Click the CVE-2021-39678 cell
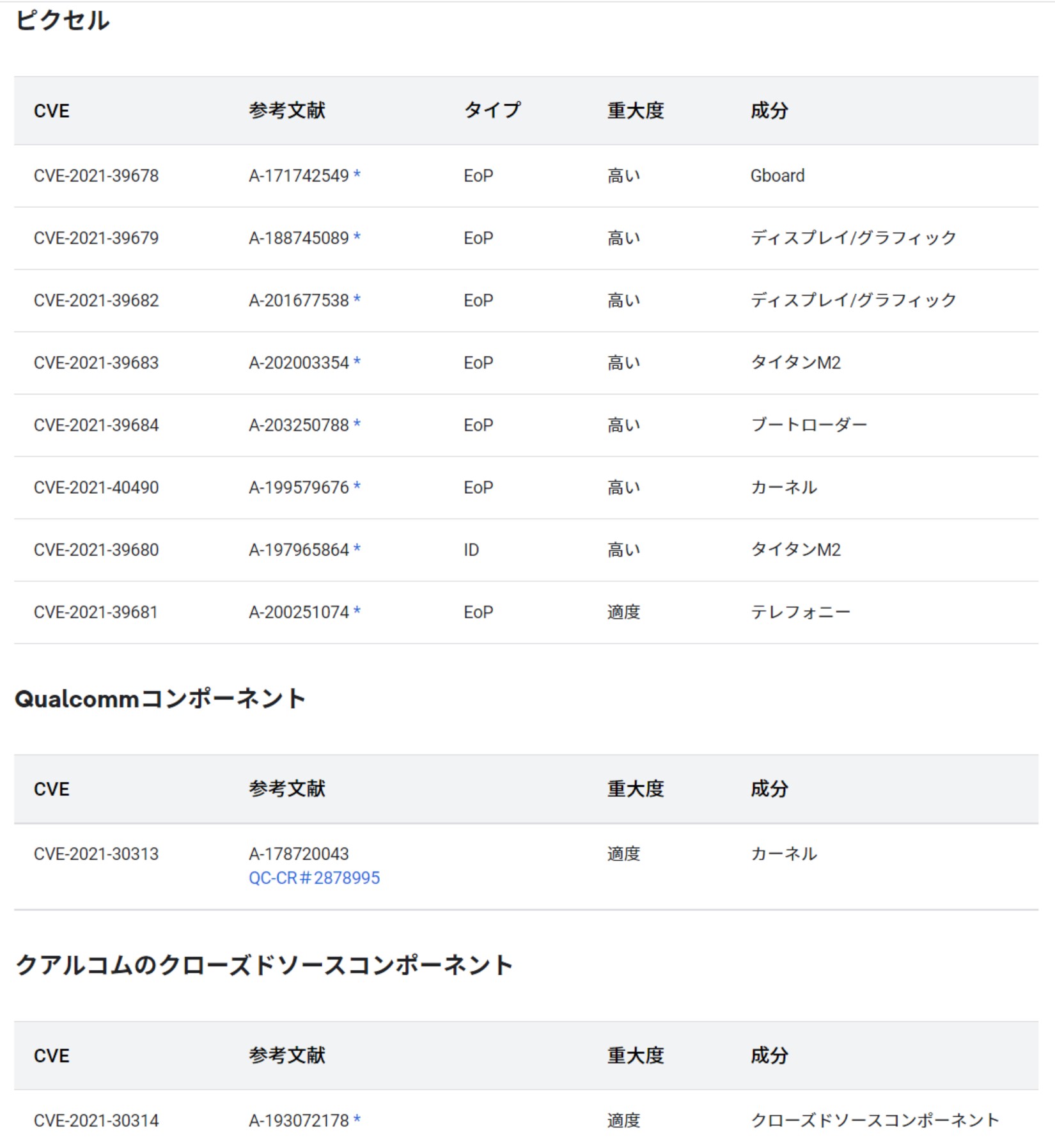The width and height of the screenshot is (1055, 1148). [96, 176]
